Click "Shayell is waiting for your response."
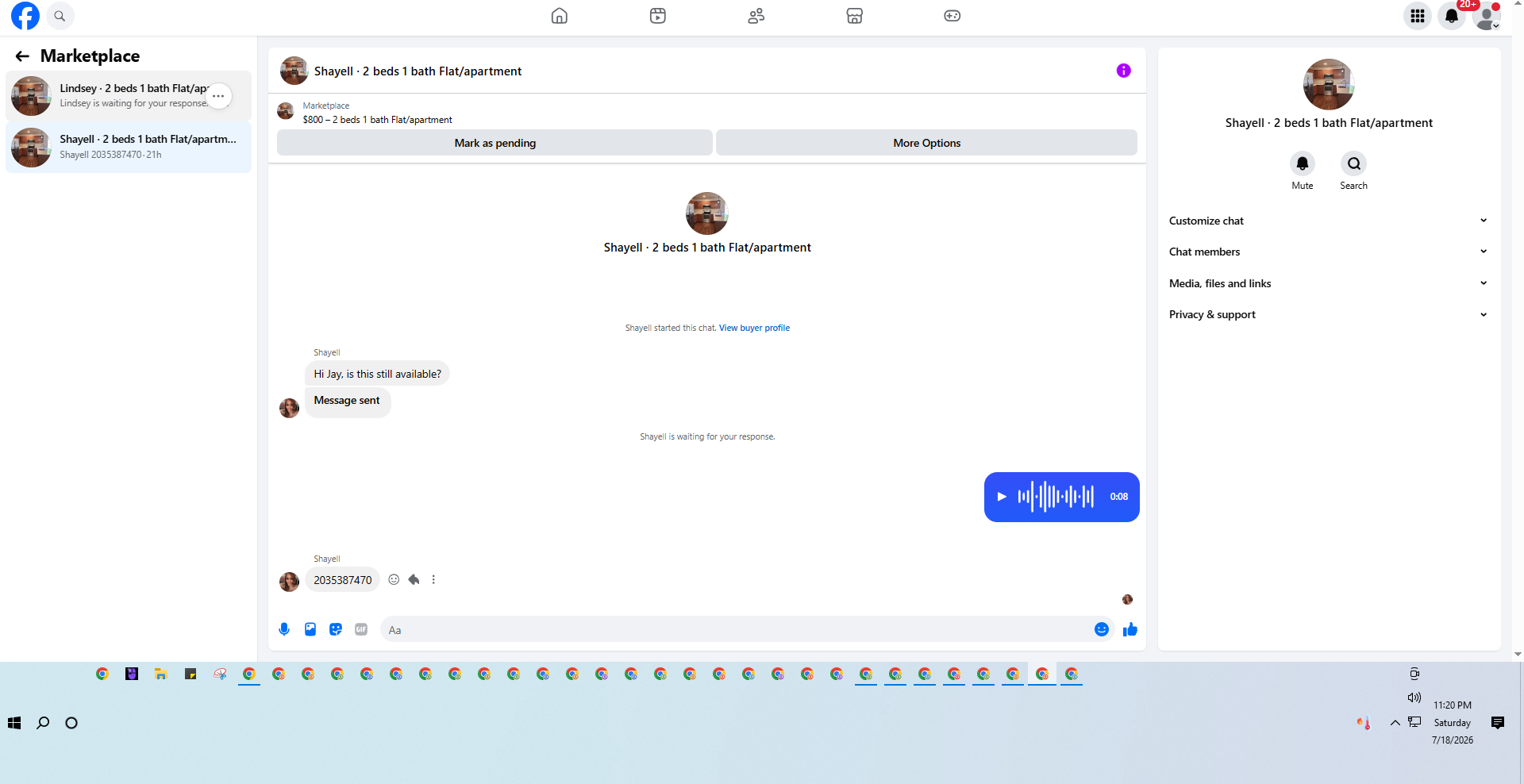This screenshot has width=1524, height=784. (707, 436)
